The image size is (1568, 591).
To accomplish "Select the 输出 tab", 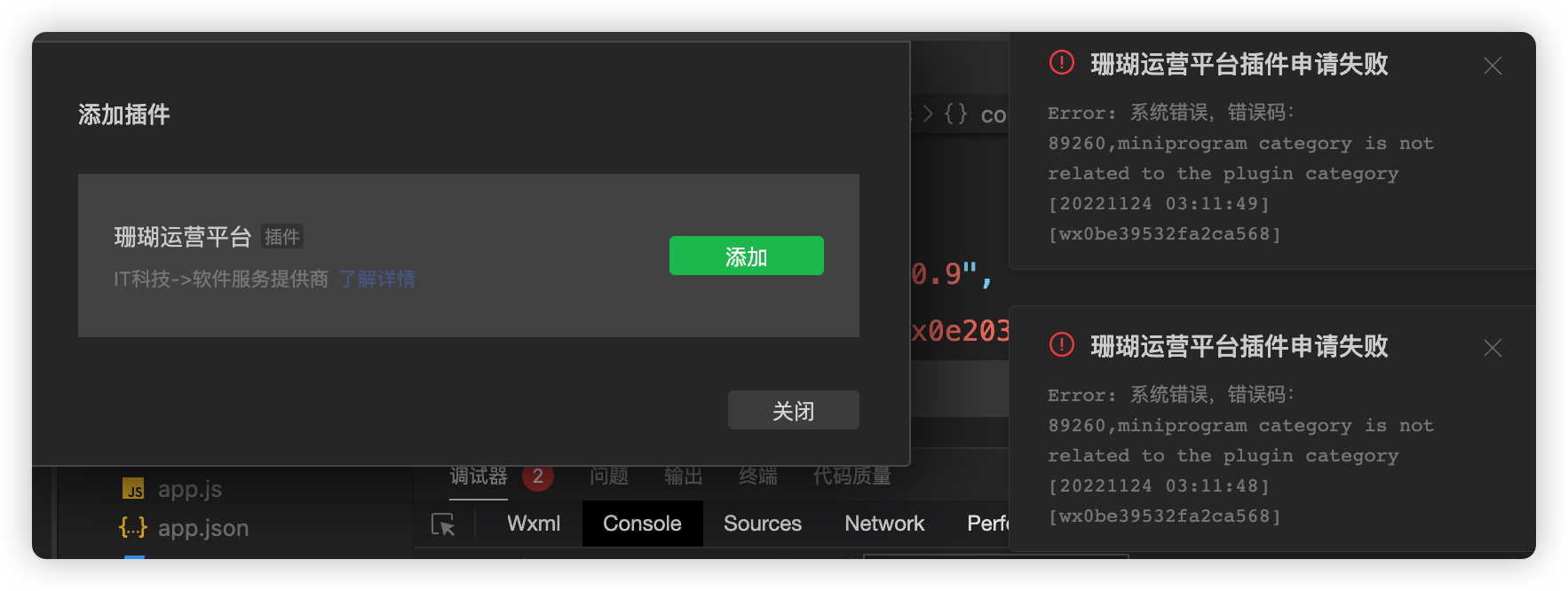I will pos(684,477).
